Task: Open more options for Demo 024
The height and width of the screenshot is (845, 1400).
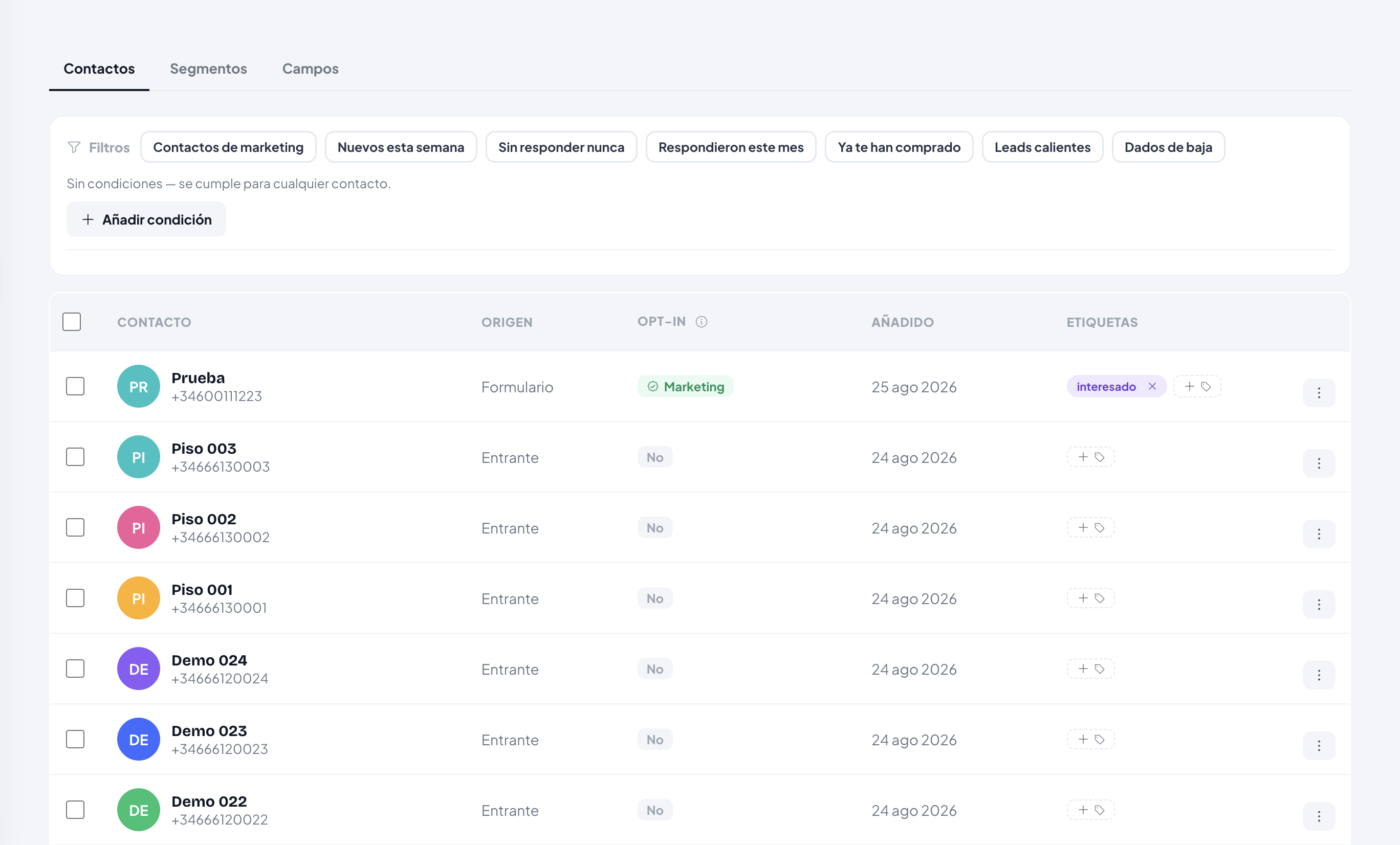Action: tap(1319, 675)
